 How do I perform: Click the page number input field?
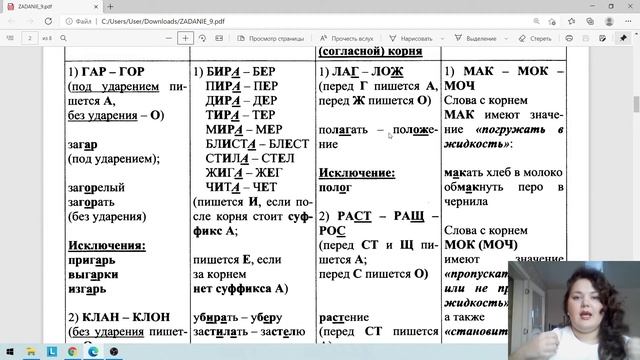29,38
